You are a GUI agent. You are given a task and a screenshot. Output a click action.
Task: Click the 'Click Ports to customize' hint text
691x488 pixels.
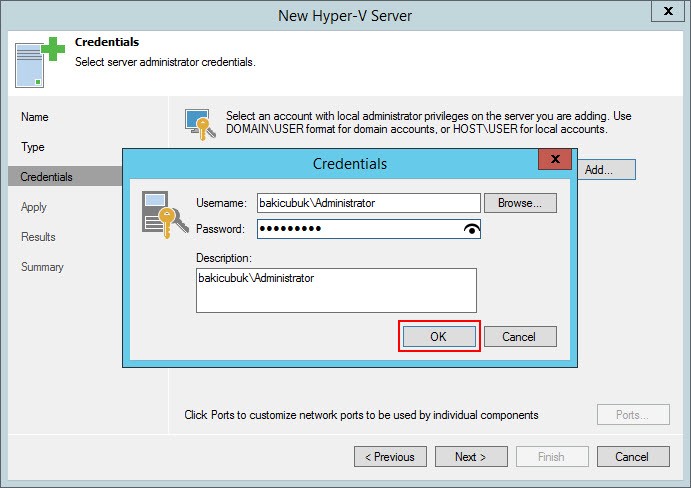click(361, 415)
